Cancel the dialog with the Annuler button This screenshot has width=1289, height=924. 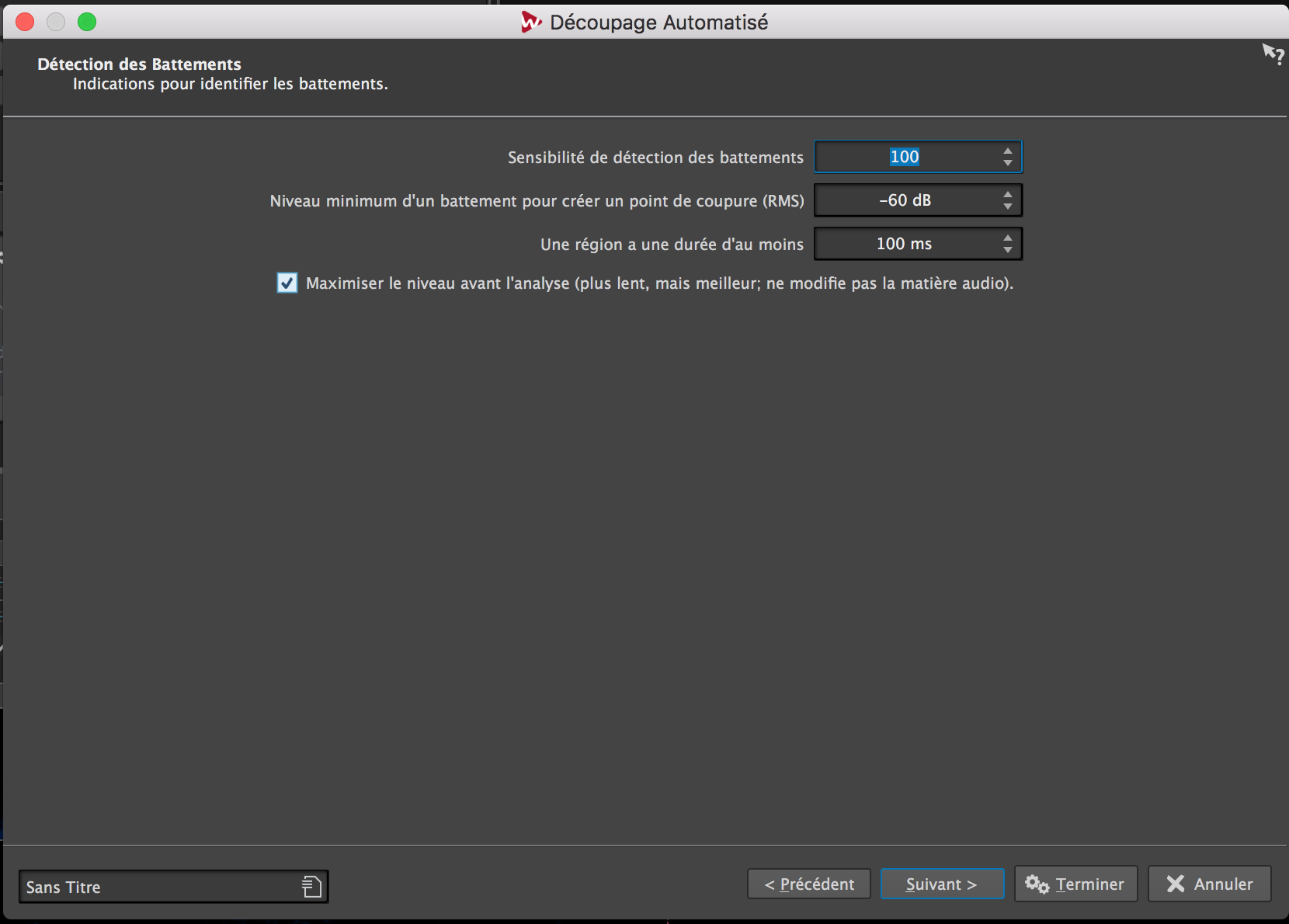click(x=1210, y=884)
